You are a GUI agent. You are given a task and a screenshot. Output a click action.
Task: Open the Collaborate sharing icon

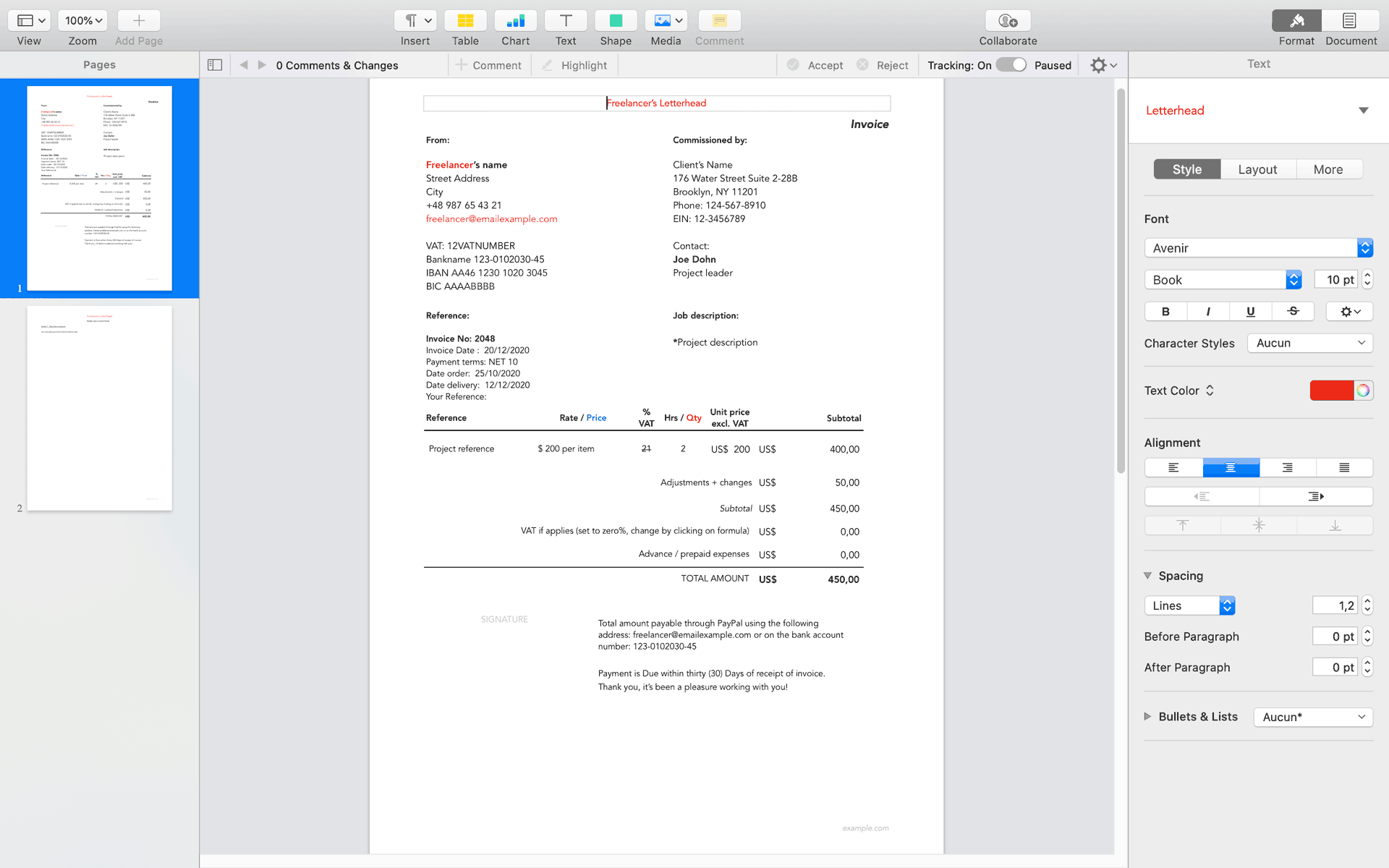click(1008, 21)
